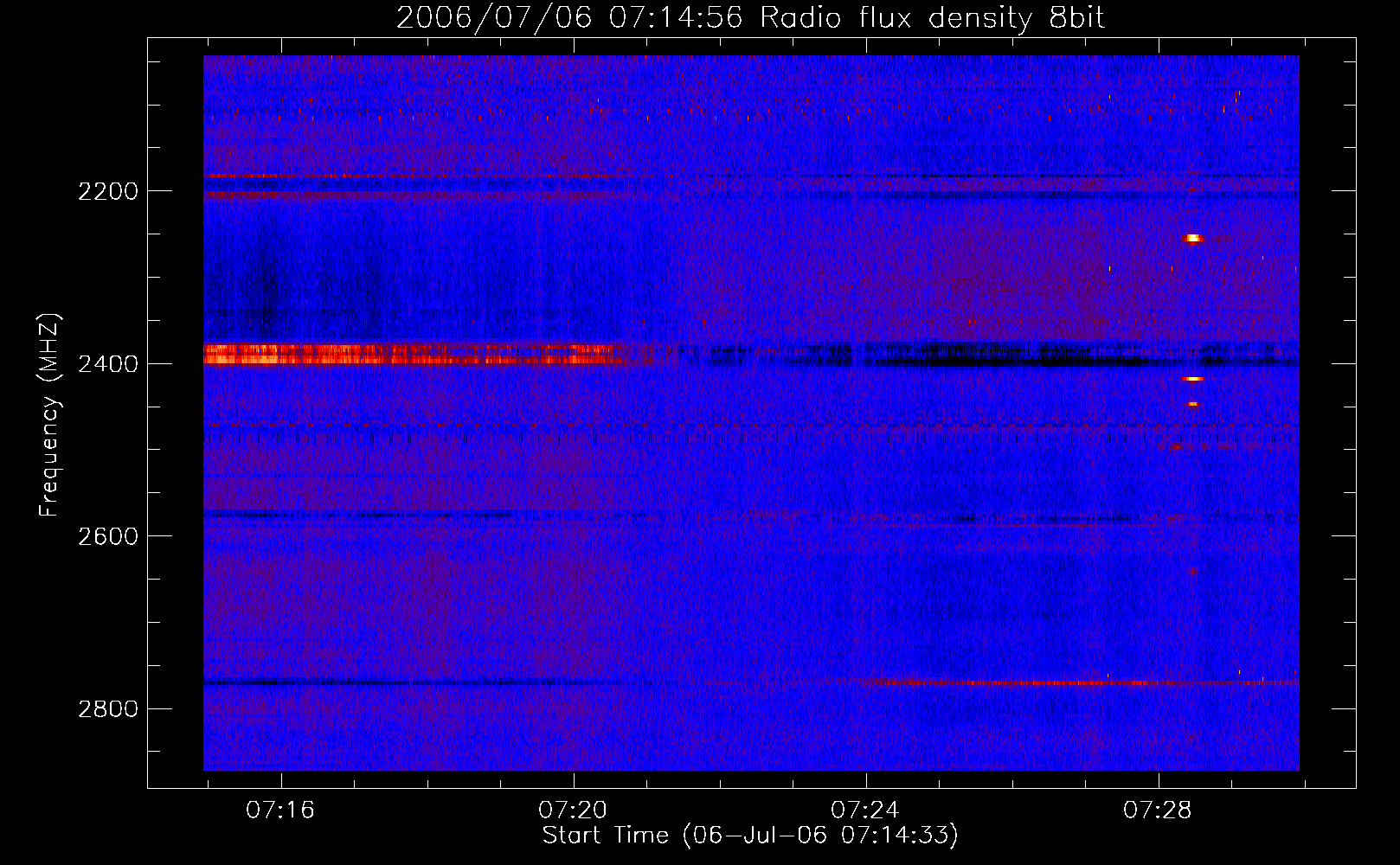The image size is (1400, 865).
Task: Select the 2800 frequency axis label
Action: (x=108, y=709)
